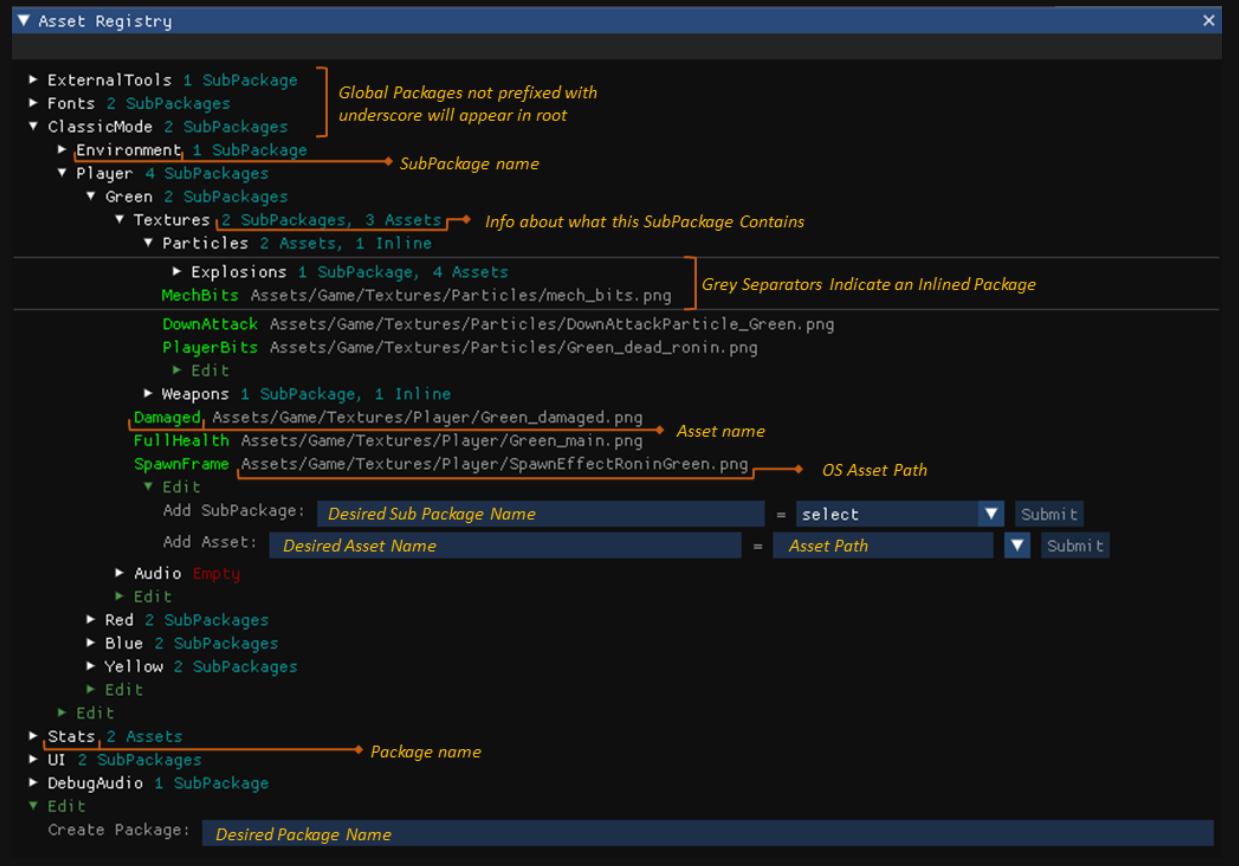Expand the UI package

click(33, 759)
